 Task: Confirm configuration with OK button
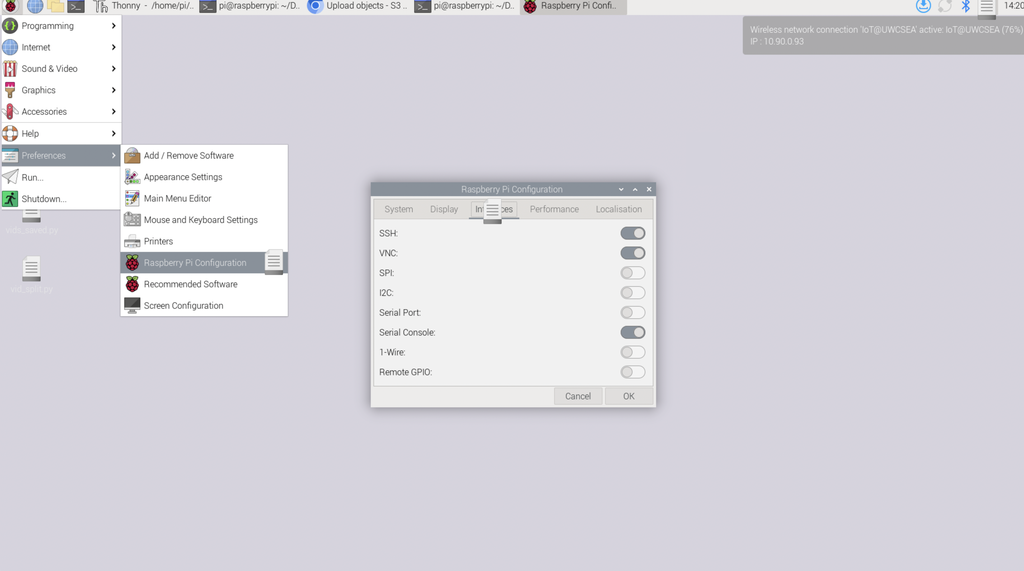pos(629,396)
